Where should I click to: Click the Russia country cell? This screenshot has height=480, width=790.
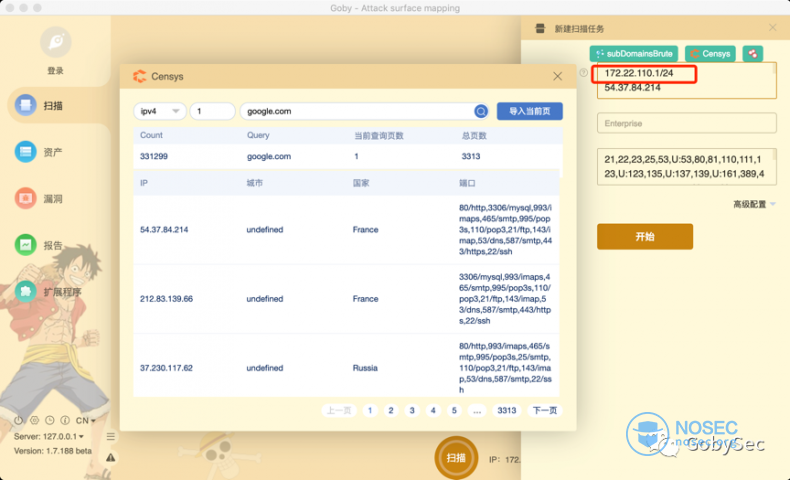(x=365, y=368)
